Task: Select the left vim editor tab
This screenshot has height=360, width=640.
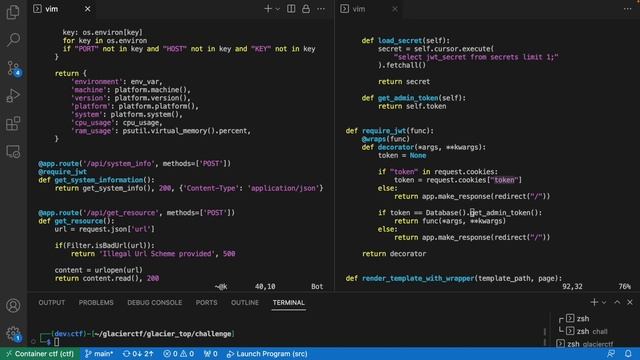Action: tap(51, 9)
